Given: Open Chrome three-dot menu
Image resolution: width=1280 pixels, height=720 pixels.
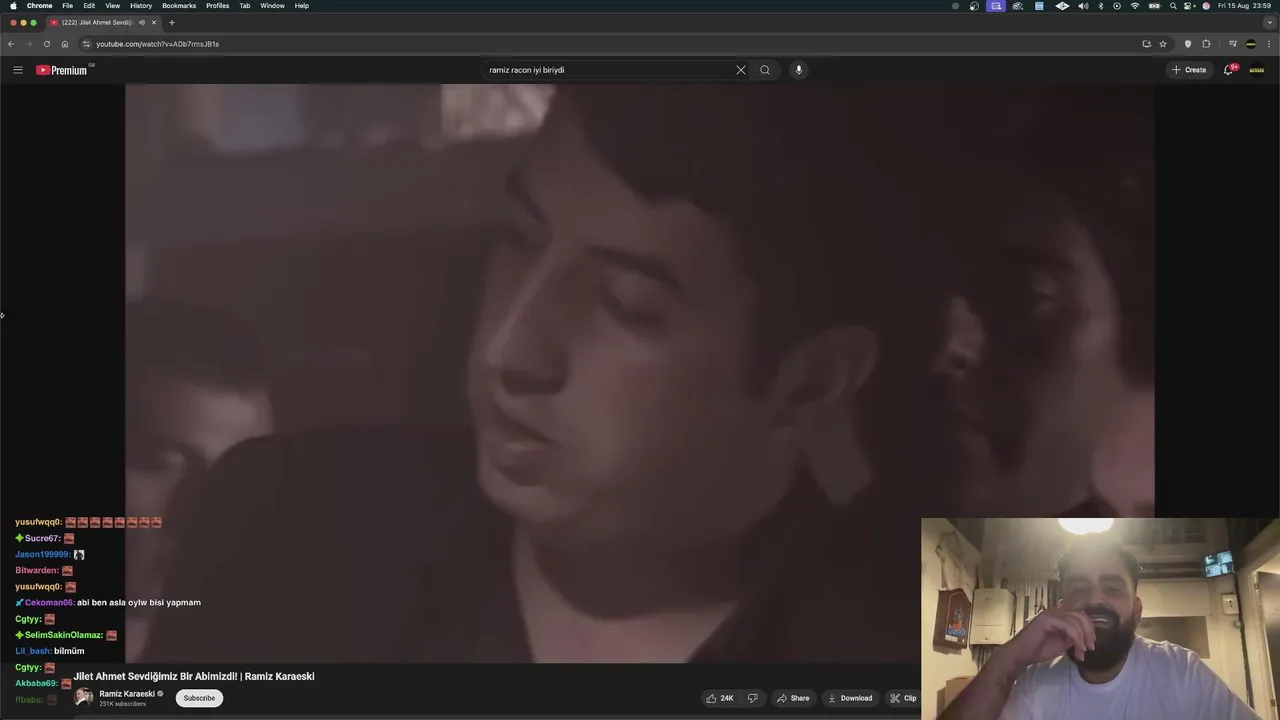Looking at the screenshot, I should tap(1269, 44).
